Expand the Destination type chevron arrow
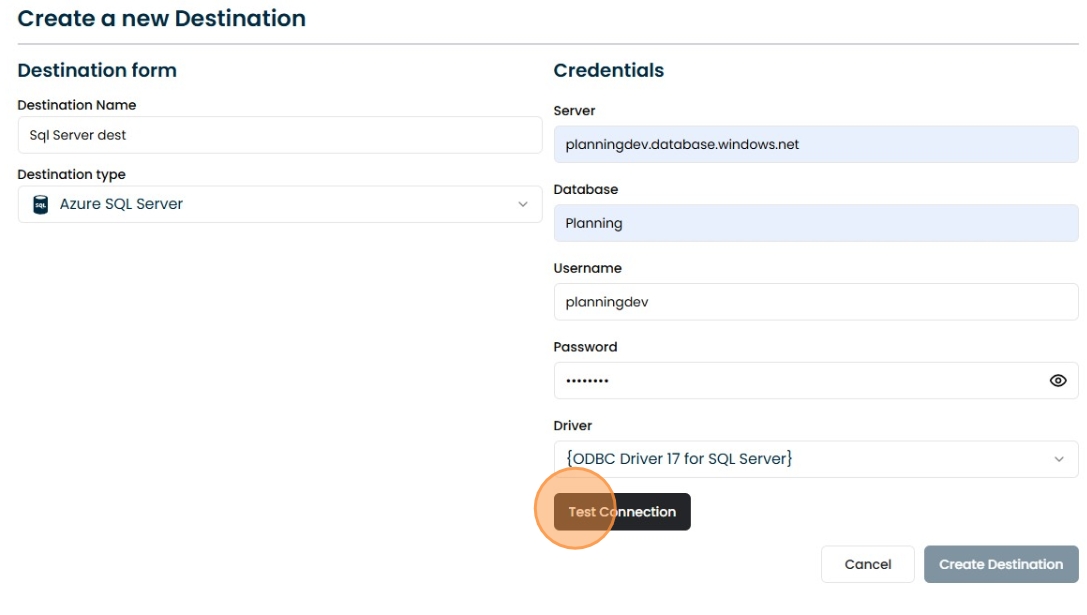The height and width of the screenshot is (615, 1087). (522, 205)
